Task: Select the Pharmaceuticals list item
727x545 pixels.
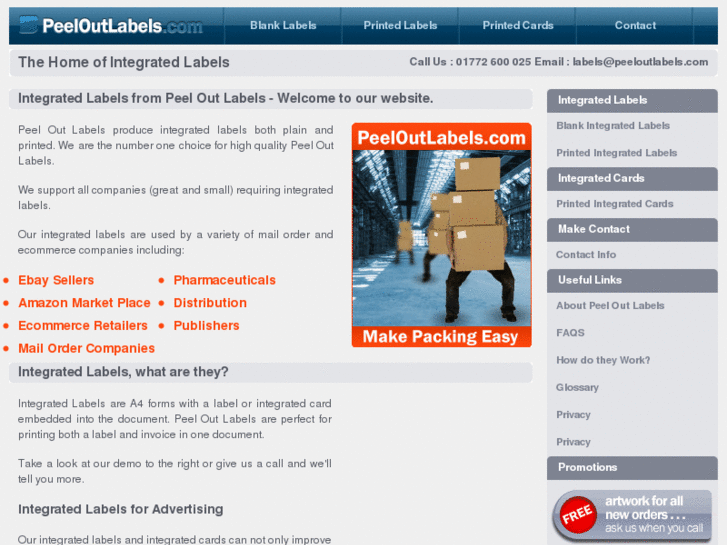Action: [224, 280]
